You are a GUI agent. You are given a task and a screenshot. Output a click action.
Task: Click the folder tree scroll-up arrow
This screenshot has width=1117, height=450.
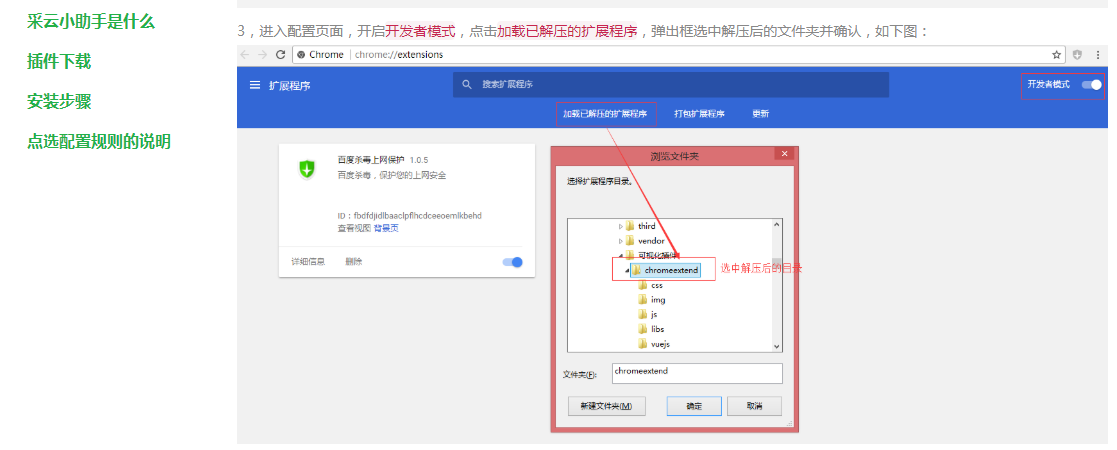[x=776, y=225]
